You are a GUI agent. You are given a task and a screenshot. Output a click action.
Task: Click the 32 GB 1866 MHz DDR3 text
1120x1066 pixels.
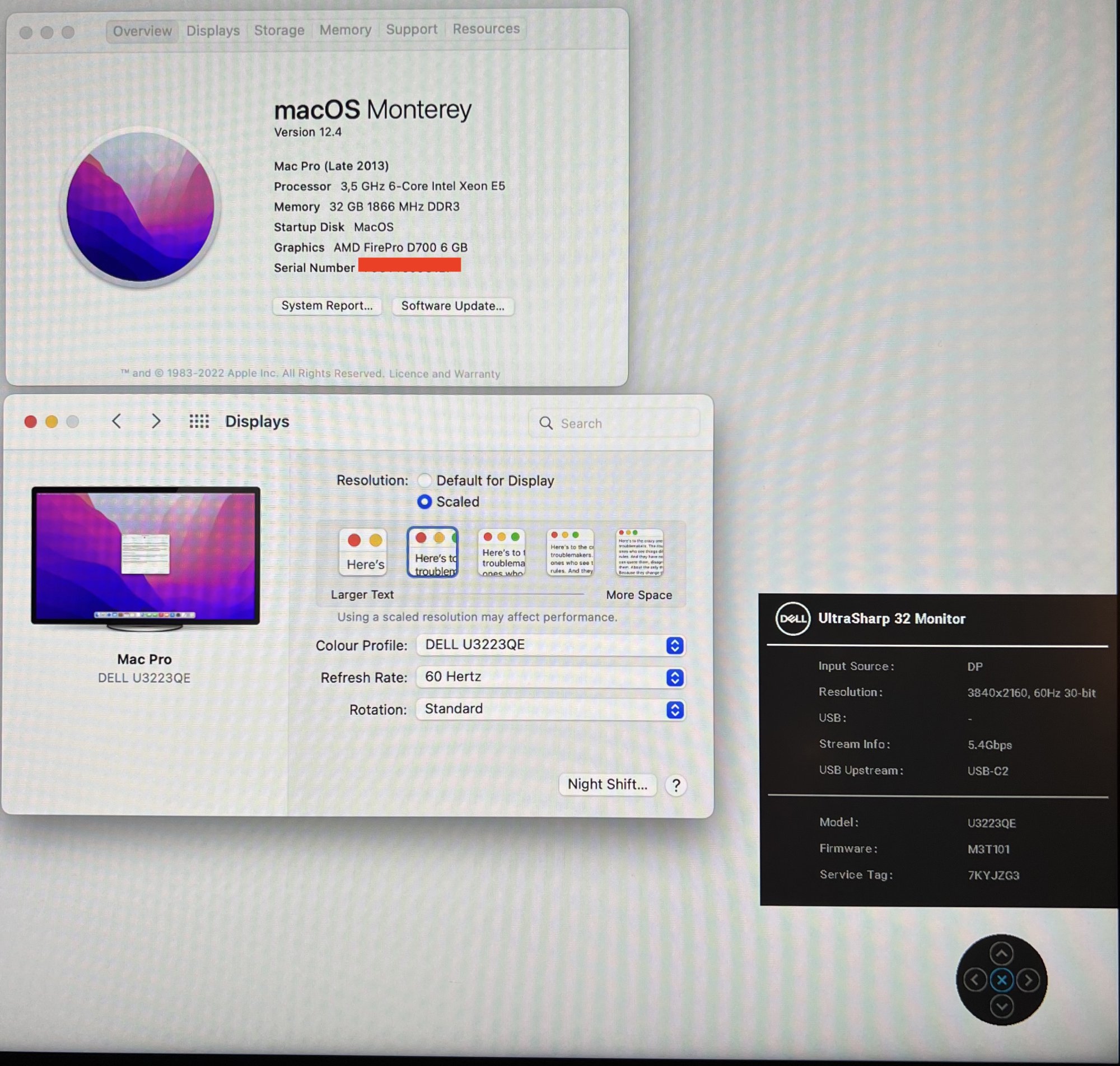tap(394, 206)
